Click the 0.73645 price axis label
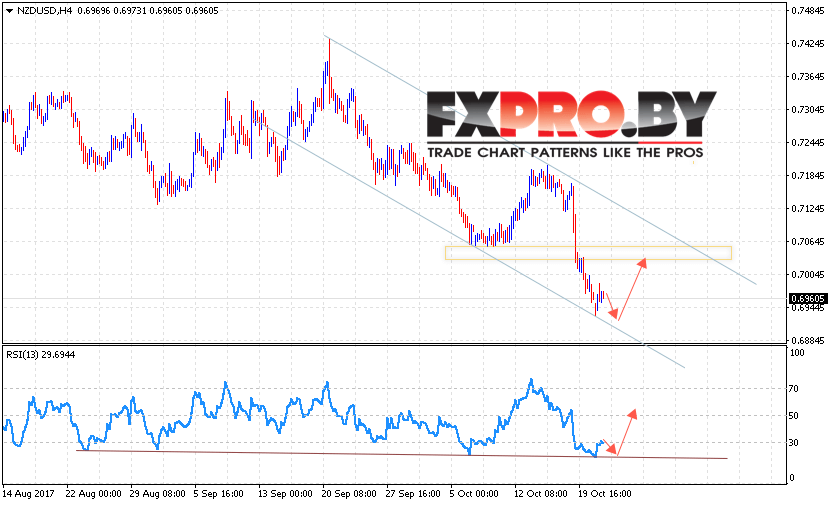The width and height of the screenshot is (829, 505). coord(807,77)
